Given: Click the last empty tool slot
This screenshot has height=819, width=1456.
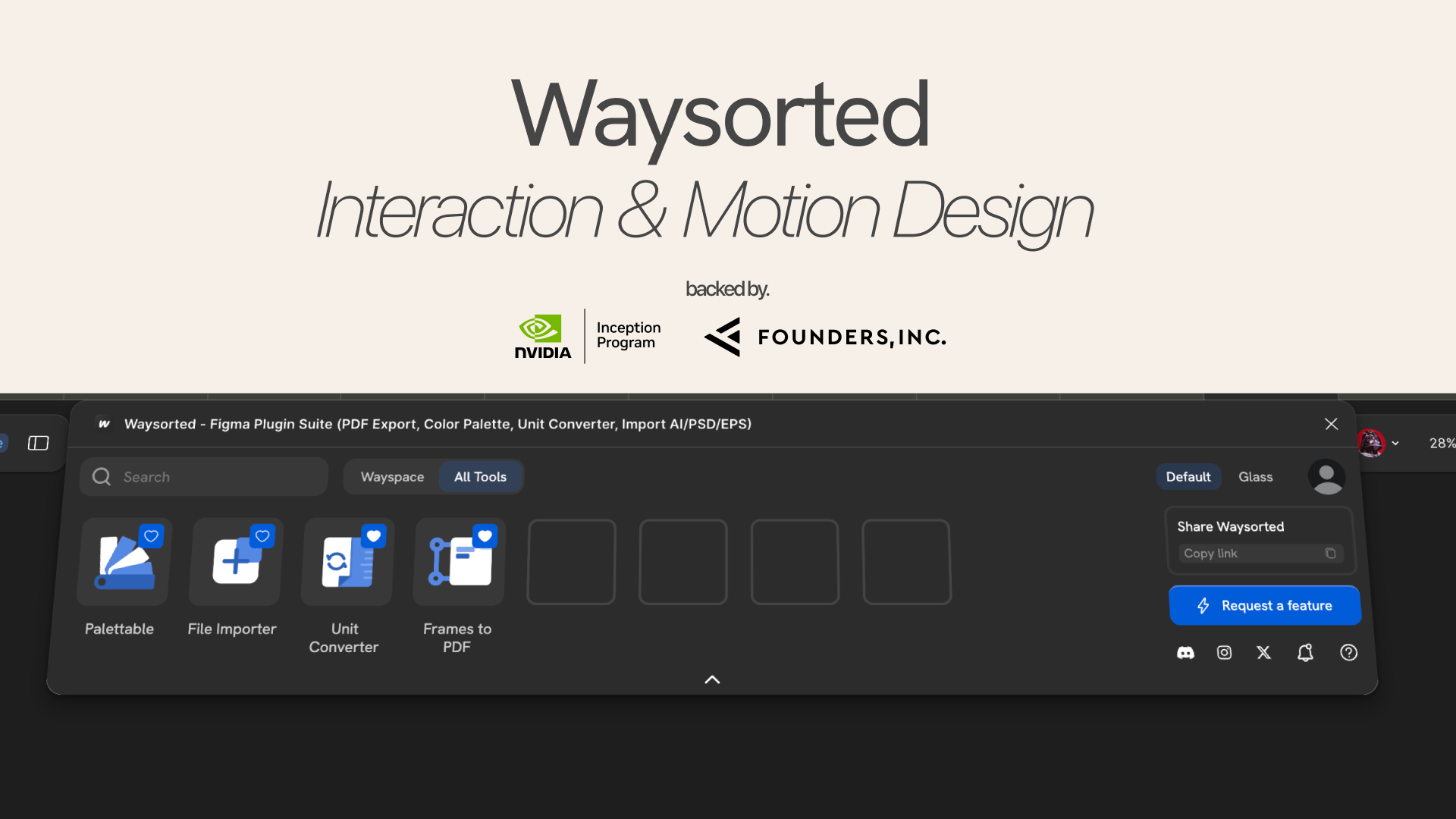Looking at the screenshot, I should click(x=906, y=562).
